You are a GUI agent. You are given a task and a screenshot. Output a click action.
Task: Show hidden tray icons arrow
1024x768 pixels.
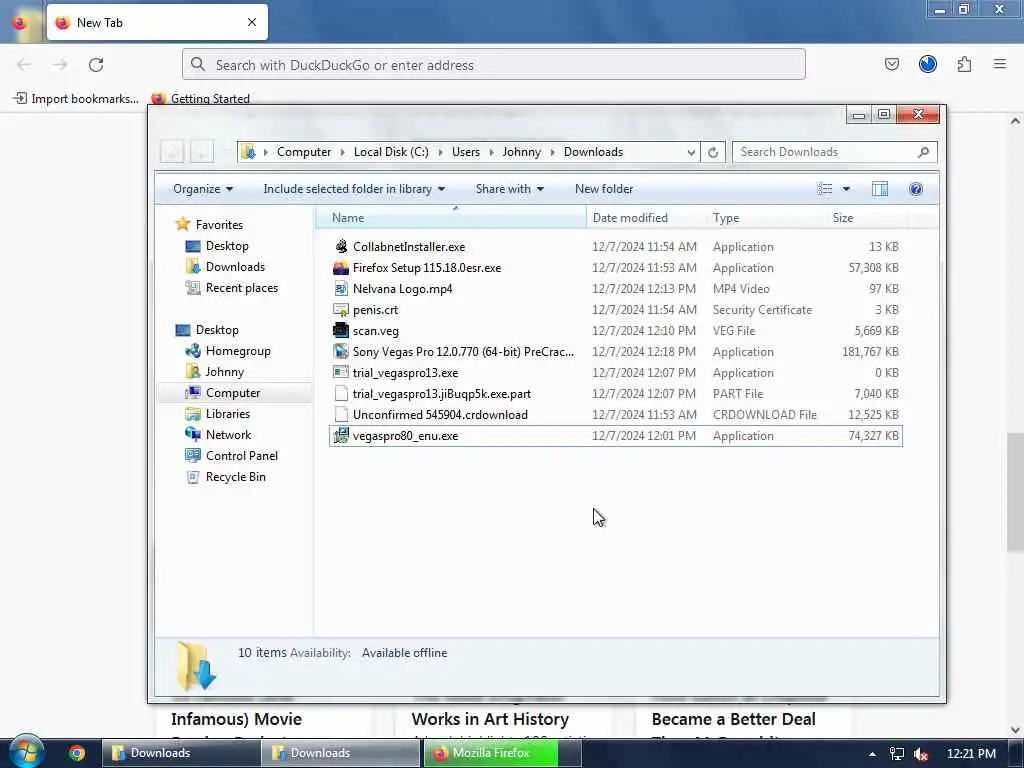pos(872,754)
